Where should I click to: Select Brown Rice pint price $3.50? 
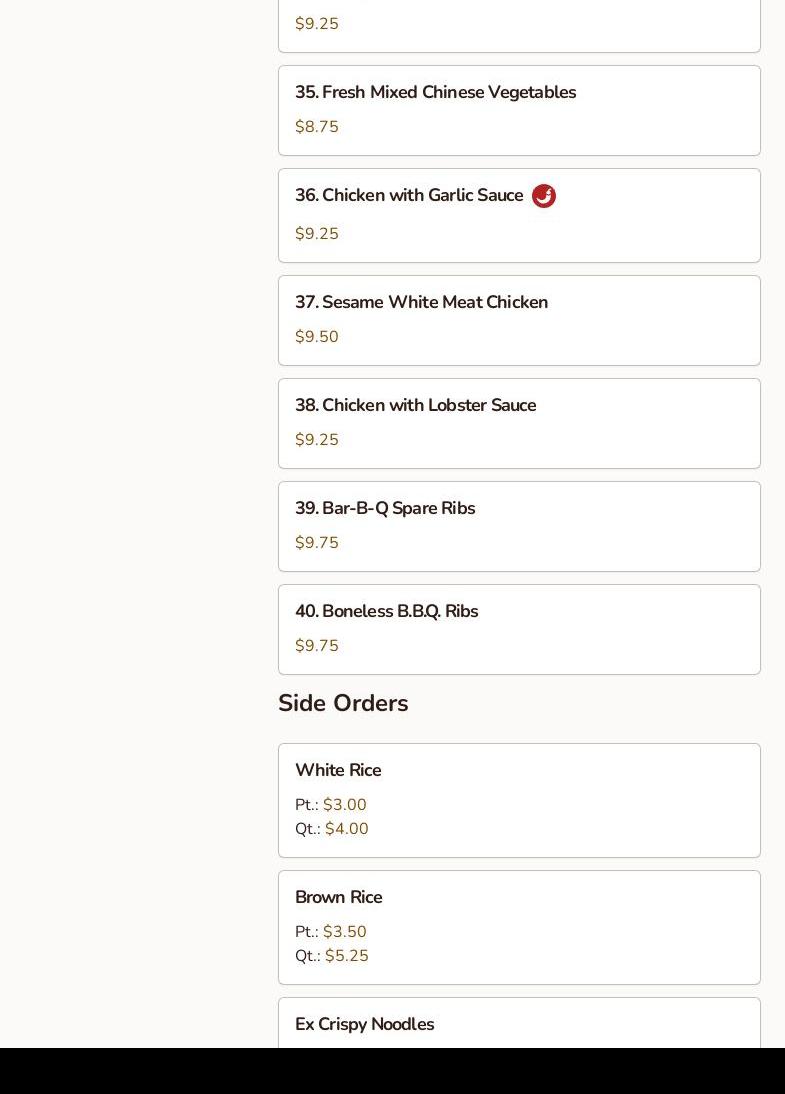click(x=344, y=932)
